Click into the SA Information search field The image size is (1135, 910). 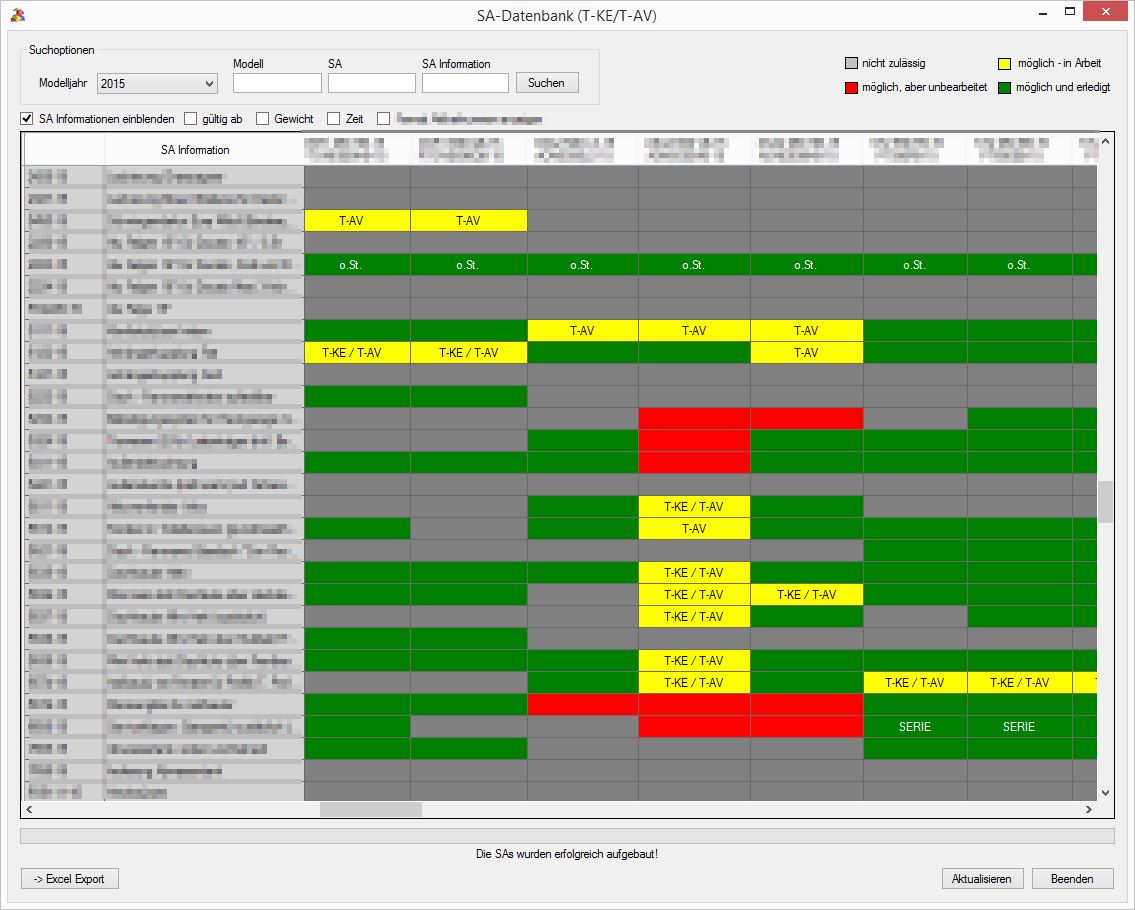tap(465, 83)
